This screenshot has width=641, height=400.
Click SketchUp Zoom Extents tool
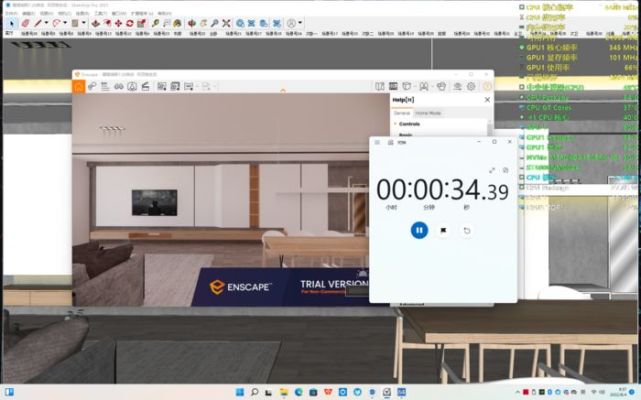pyautogui.click(x=226, y=23)
